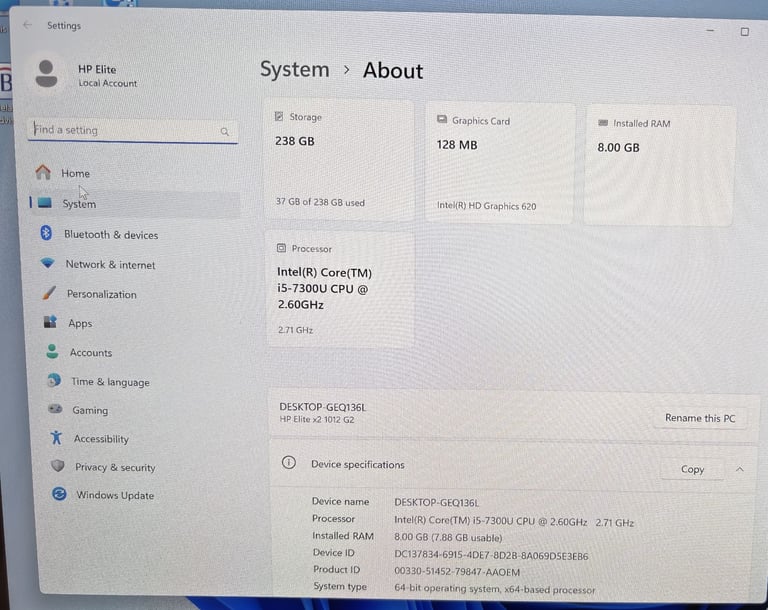The height and width of the screenshot is (610, 768).
Task: Click the Device specifications info icon
Action: (x=289, y=462)
